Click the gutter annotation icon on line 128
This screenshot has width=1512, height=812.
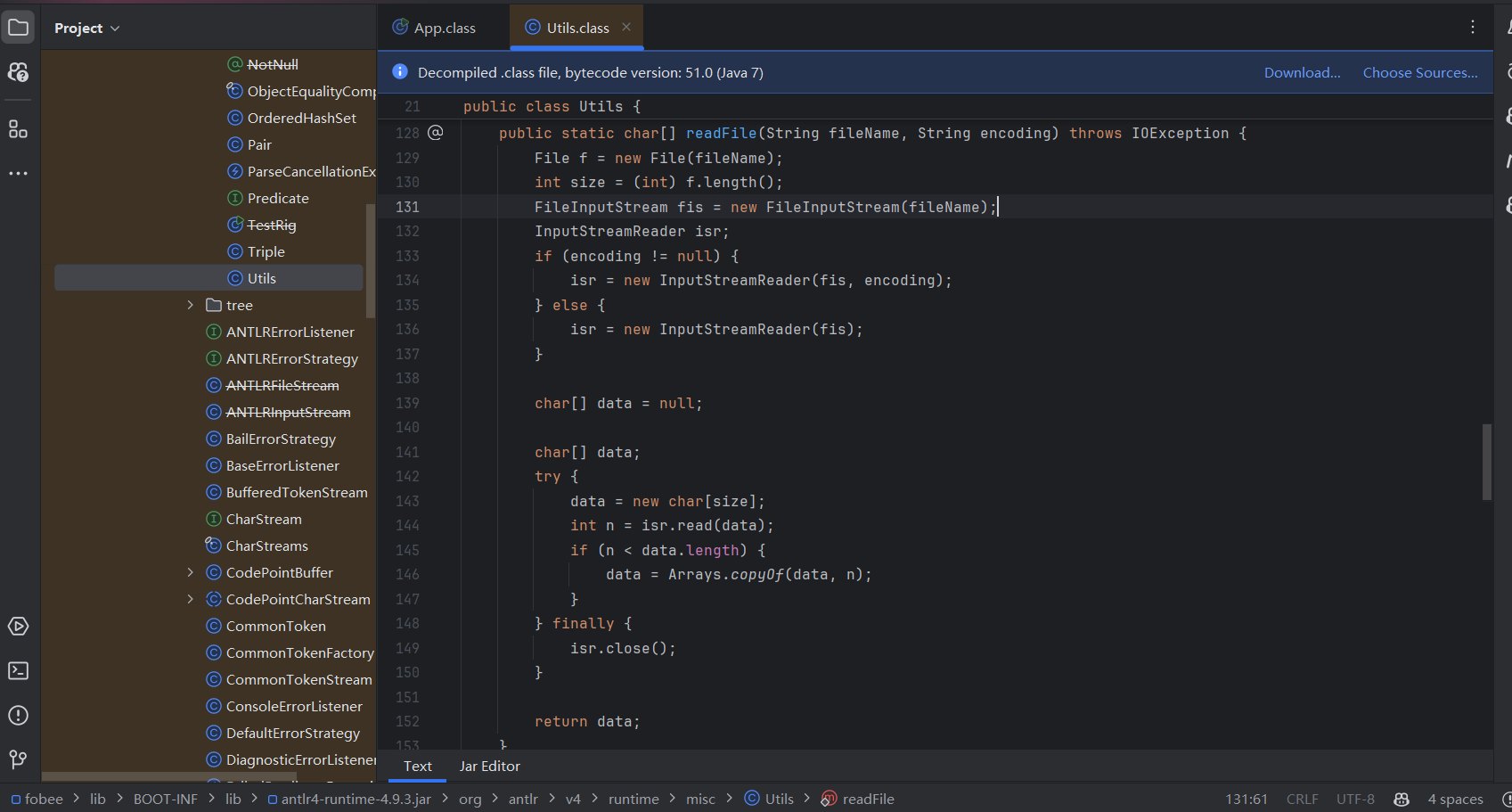436,133
